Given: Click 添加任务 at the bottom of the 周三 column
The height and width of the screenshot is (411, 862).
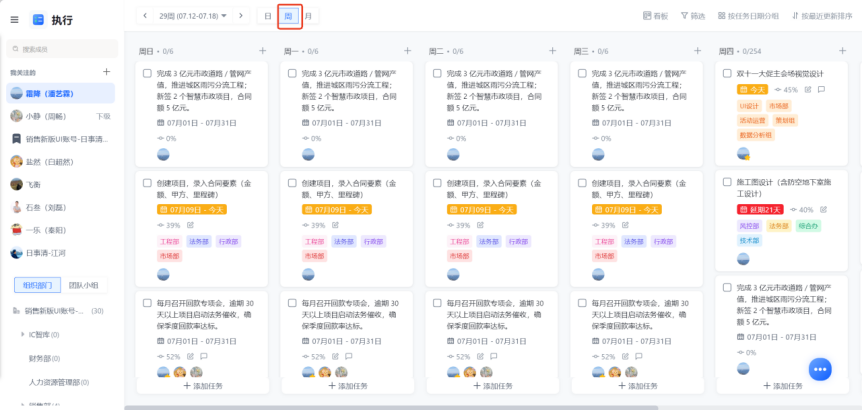Looking at the screenshot, I should tap(638, 386).
